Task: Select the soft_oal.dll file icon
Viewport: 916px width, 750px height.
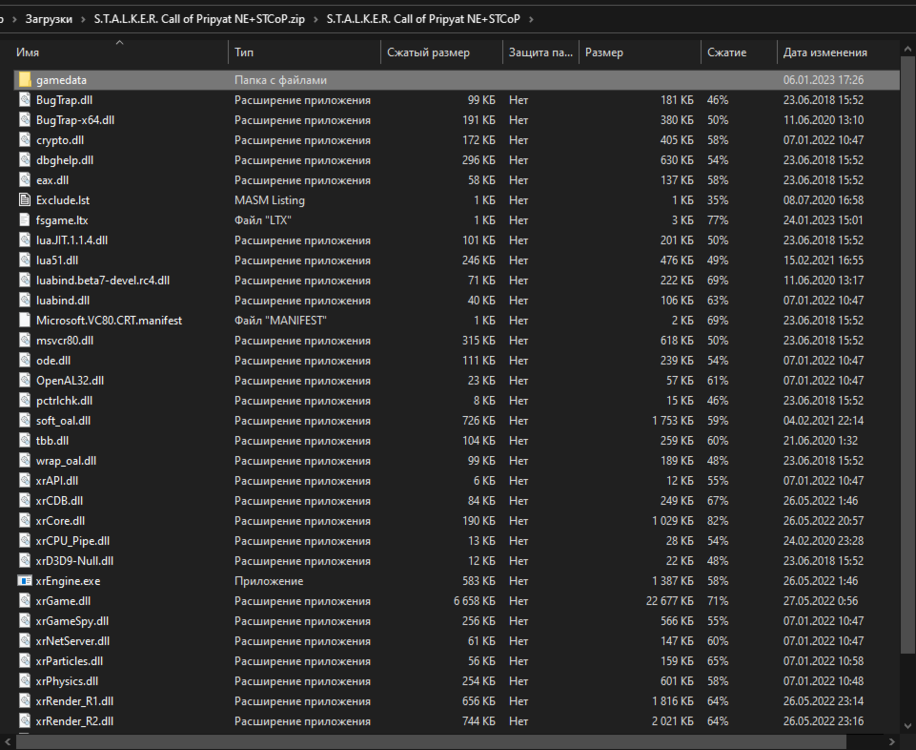Action: pyautogui.click(x=25, y=420)
